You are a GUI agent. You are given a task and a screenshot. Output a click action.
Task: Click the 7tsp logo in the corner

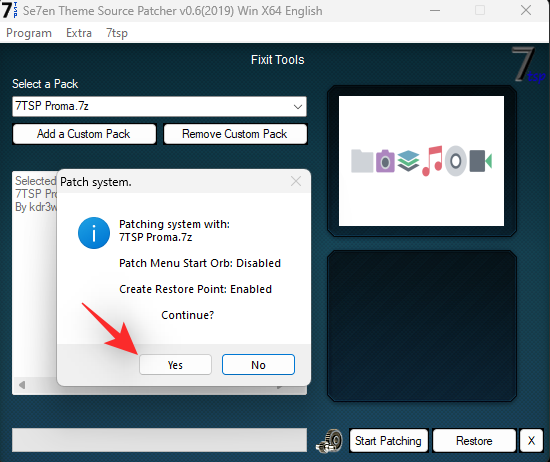pos(528,65)
